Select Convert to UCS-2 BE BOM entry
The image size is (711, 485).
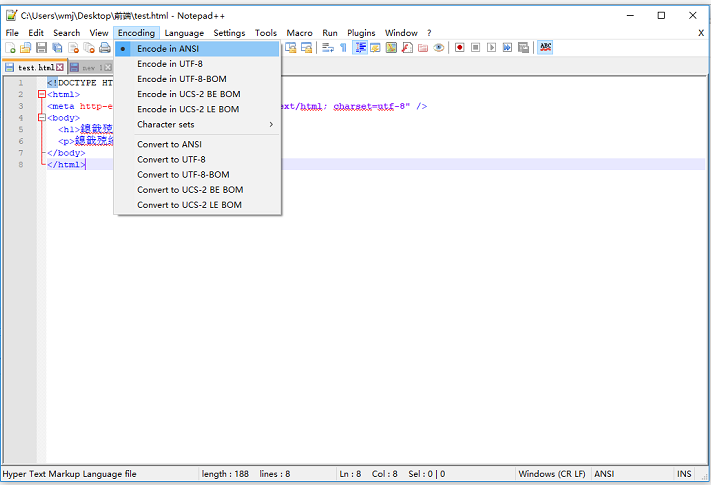click(197, 190)
